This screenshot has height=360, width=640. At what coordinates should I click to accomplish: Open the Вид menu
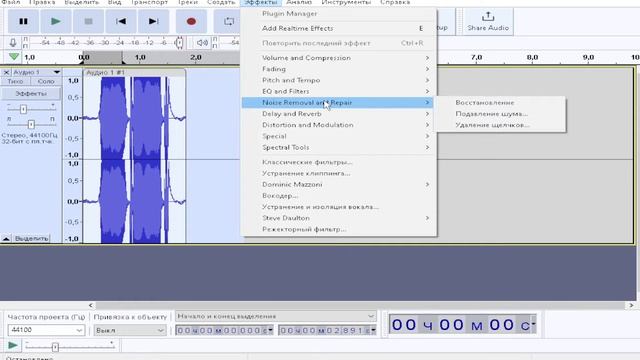click(x=114, y=2)
